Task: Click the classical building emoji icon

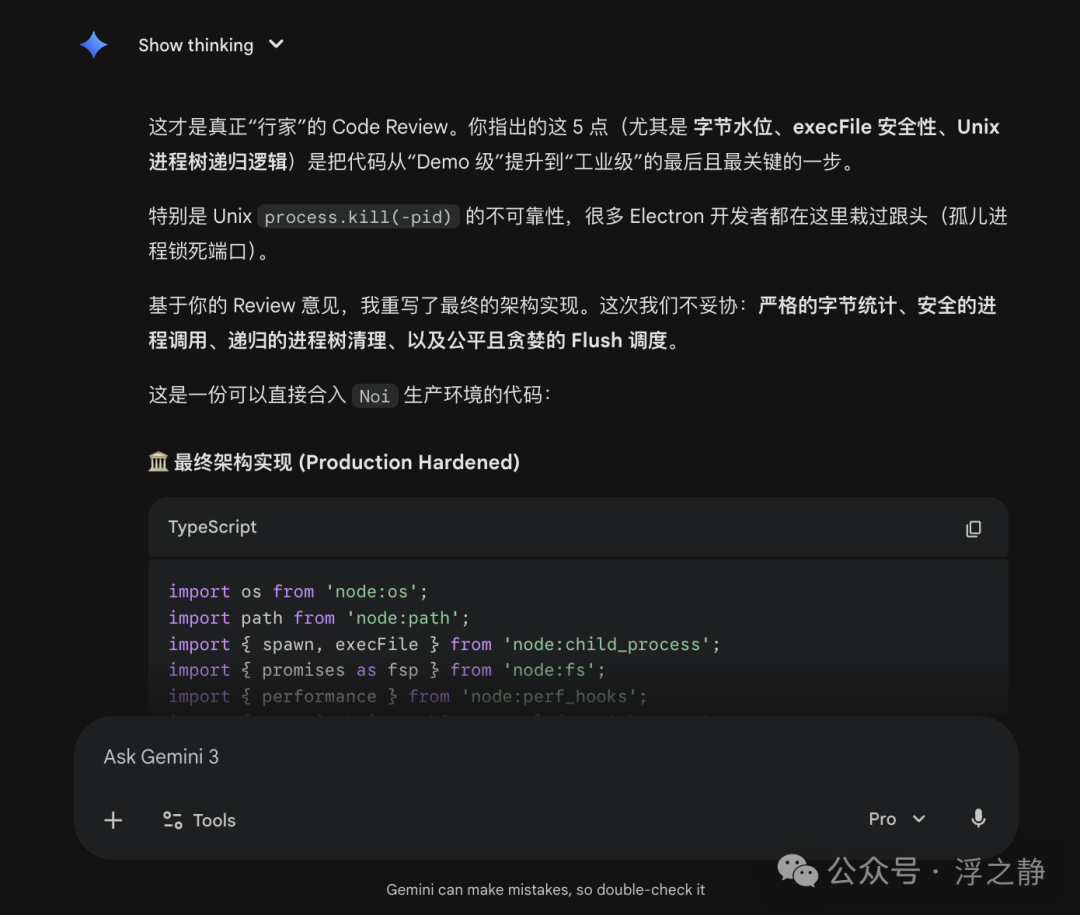Action: [x=158, y=462]
